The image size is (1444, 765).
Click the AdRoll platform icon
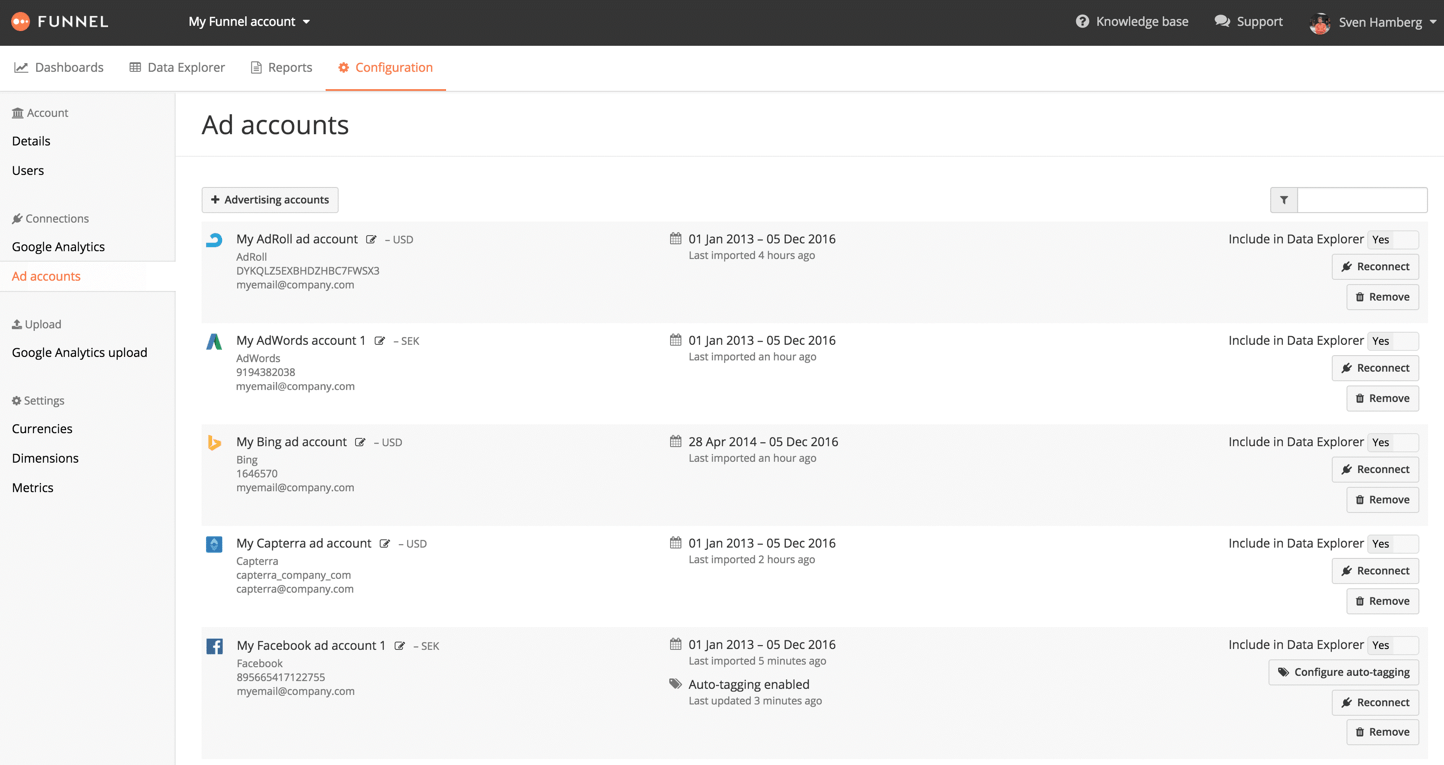pos(214,239)
